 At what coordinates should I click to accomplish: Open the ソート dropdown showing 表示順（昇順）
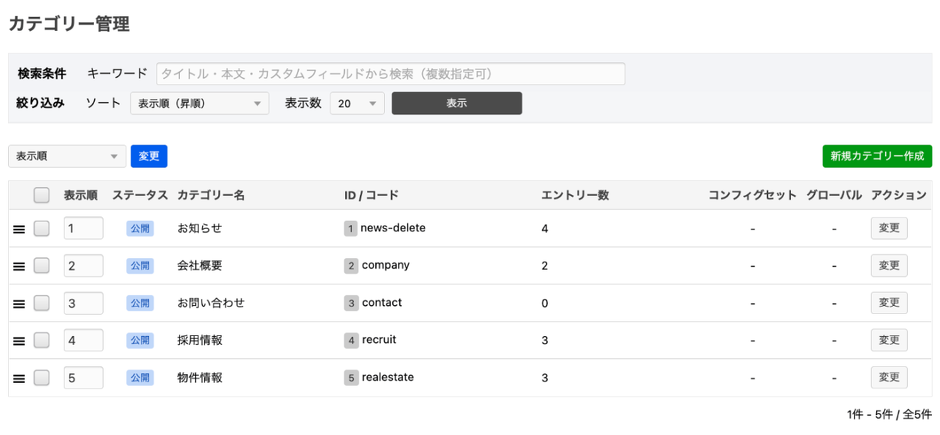(x=199, y=103)
